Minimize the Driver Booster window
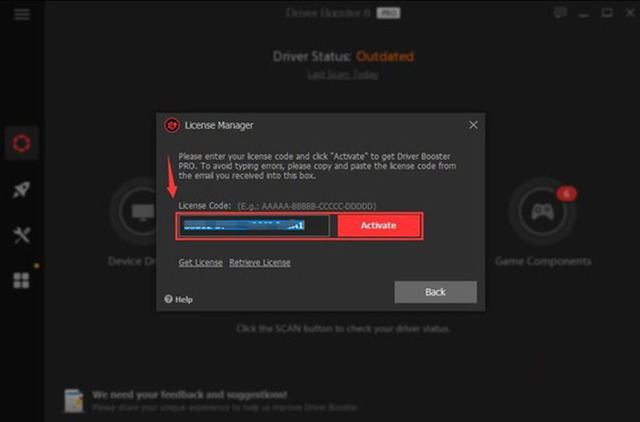The height and width of the screenshot is (422, 640). [584, 13]
